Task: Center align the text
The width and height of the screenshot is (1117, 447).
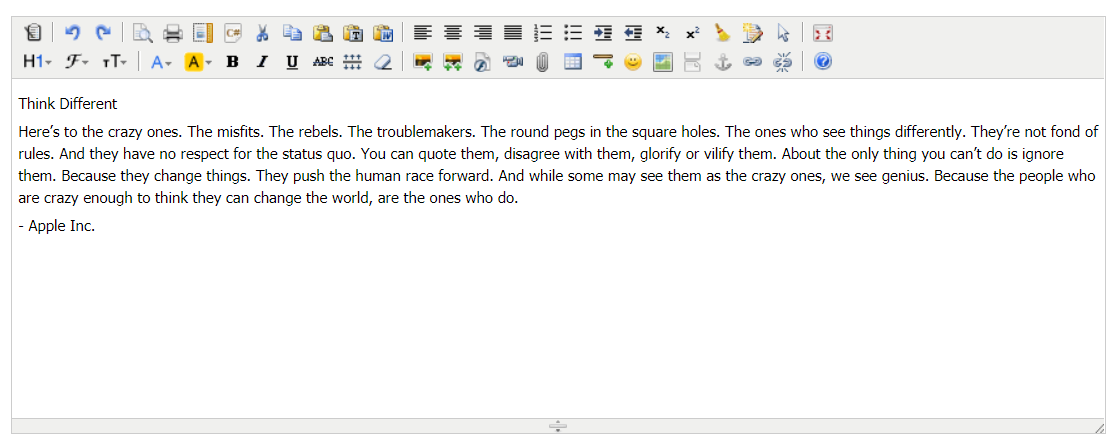Action: click(453, 33)
